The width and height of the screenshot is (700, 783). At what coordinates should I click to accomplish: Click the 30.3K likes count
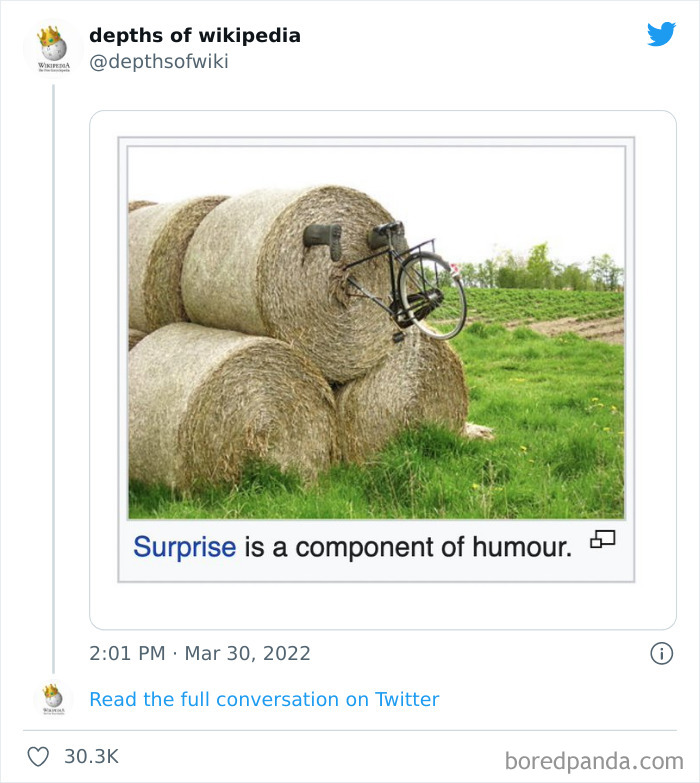[x=91, y=757]
